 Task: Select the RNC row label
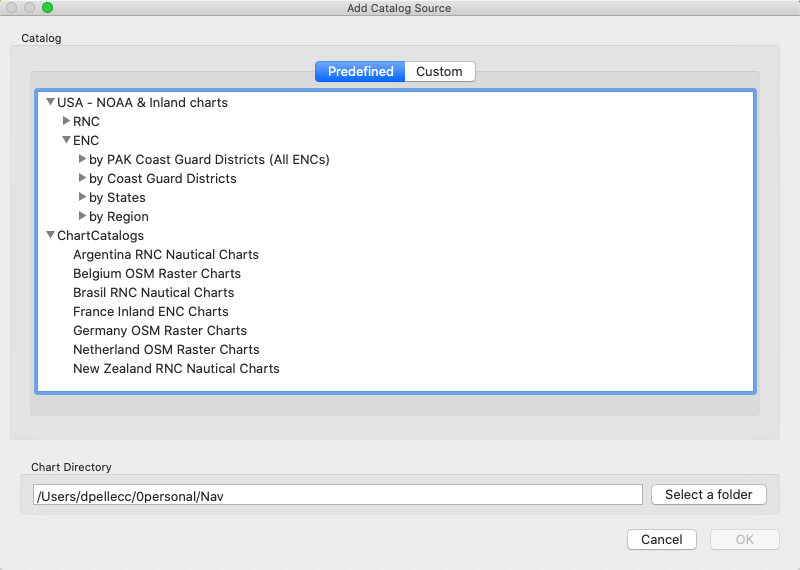[86, 121]
